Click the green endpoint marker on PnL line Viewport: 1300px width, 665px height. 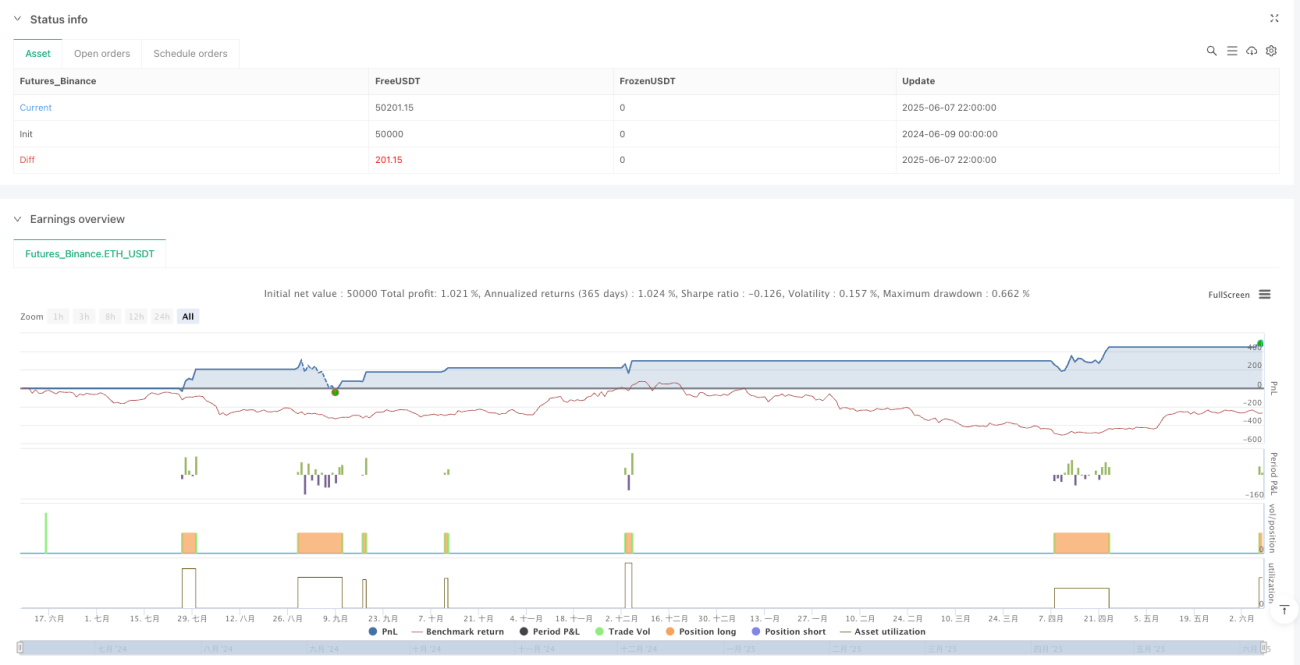[x=1260, y=343]
